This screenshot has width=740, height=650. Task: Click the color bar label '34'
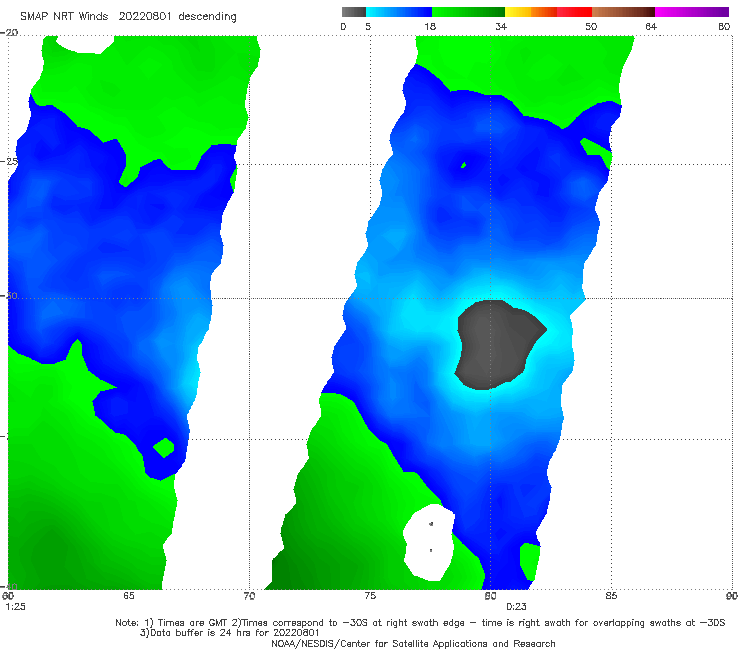(501, 26)
